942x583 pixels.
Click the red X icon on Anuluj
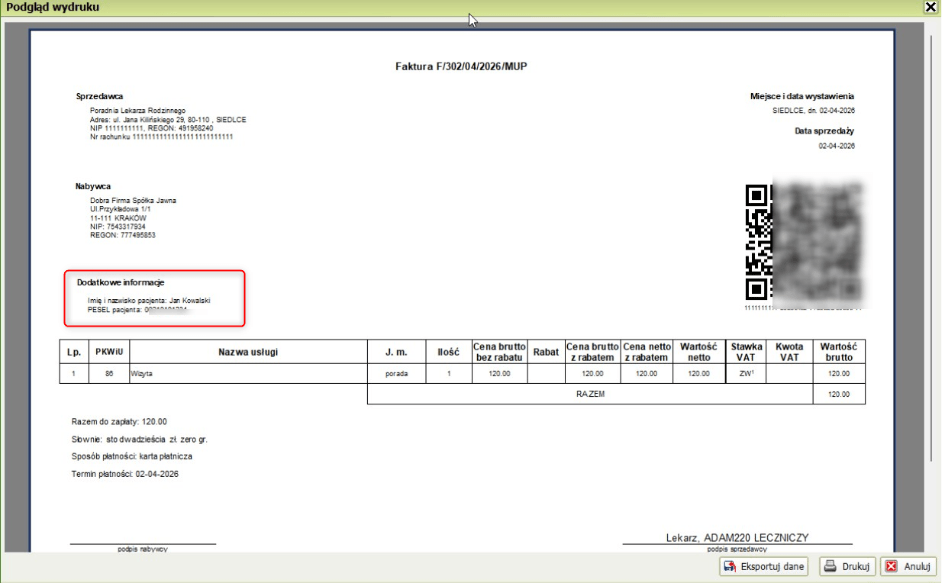(x=891, y=566)
